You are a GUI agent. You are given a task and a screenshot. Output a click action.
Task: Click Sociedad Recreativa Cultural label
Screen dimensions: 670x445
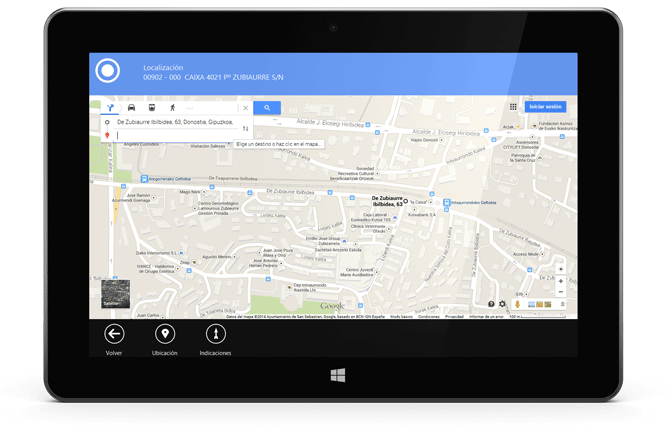352,173
